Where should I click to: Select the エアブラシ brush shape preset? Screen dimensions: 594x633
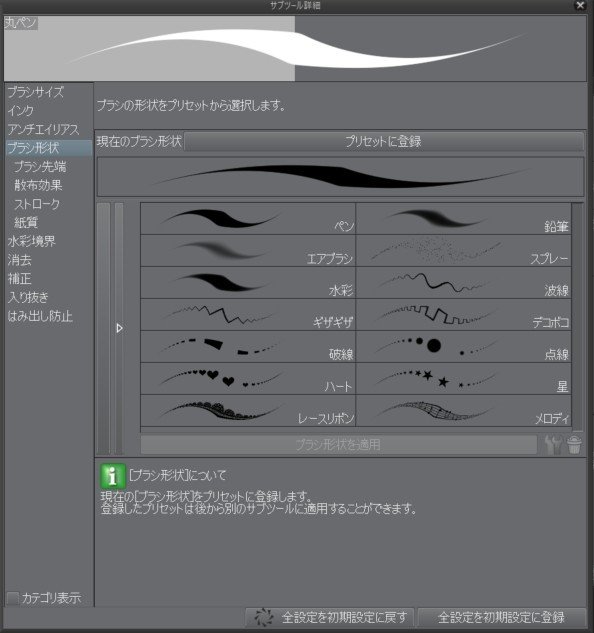[248, 251]
